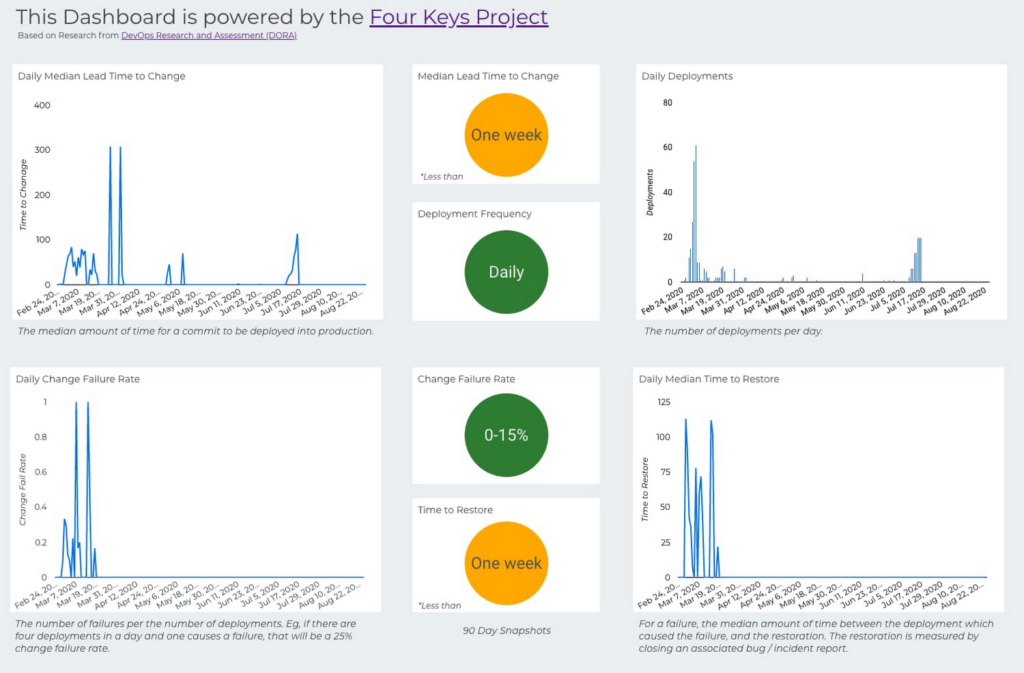Select the green 0-15% failure rate circle

tap(506, 435)
